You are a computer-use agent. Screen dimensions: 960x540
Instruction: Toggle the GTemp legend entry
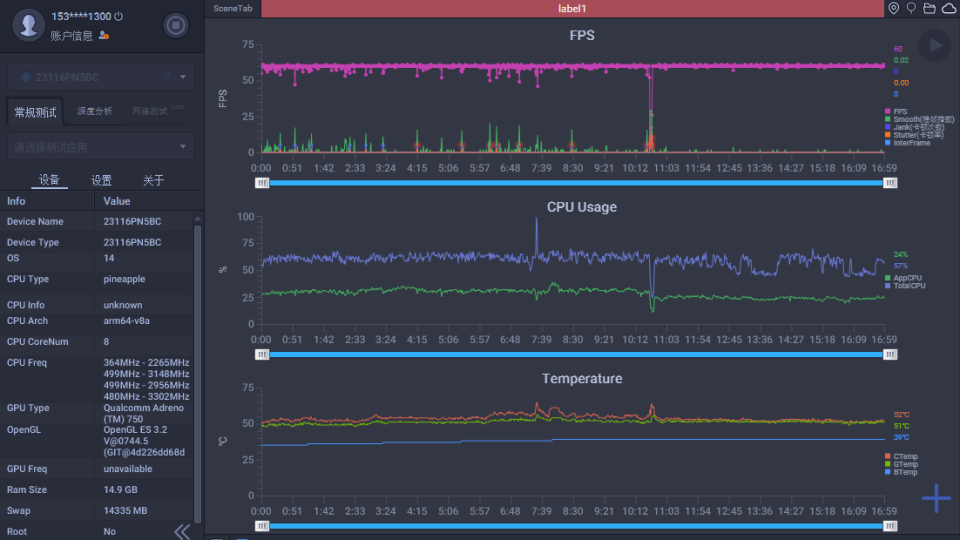(901, 465)
